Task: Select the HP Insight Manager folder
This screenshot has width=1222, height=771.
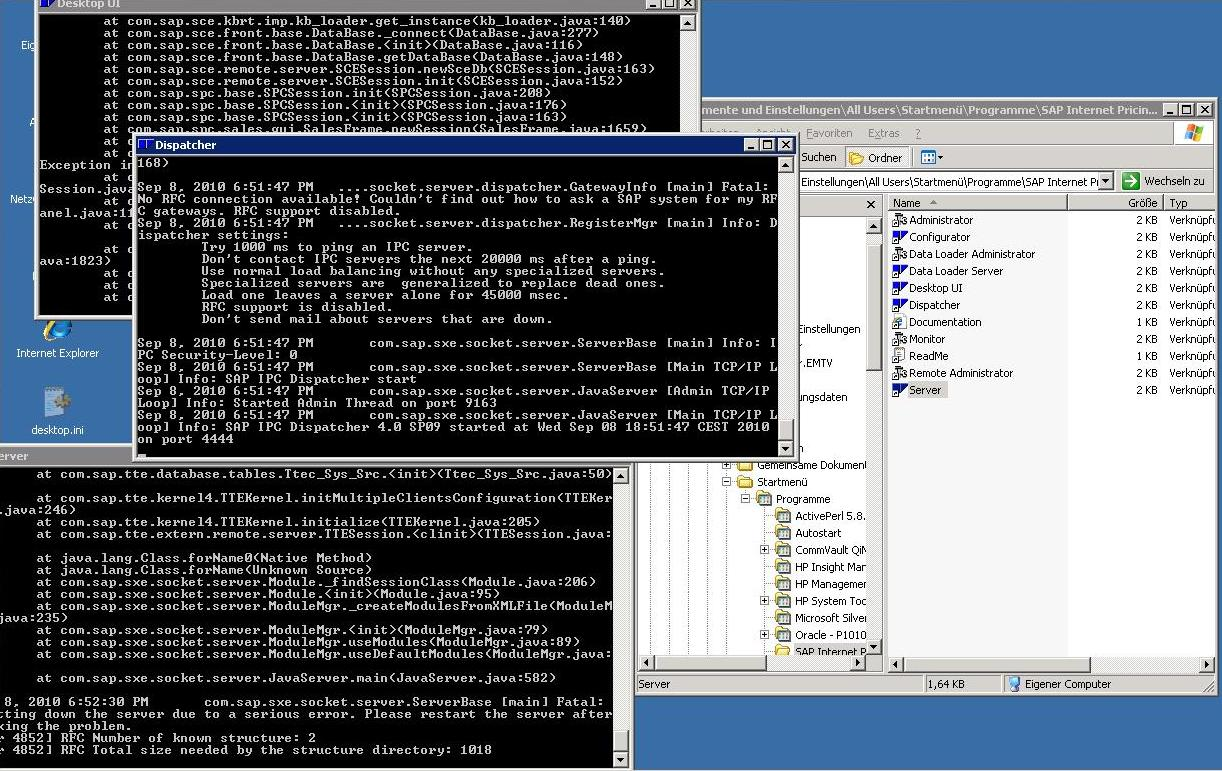Action: pos(821,567)
